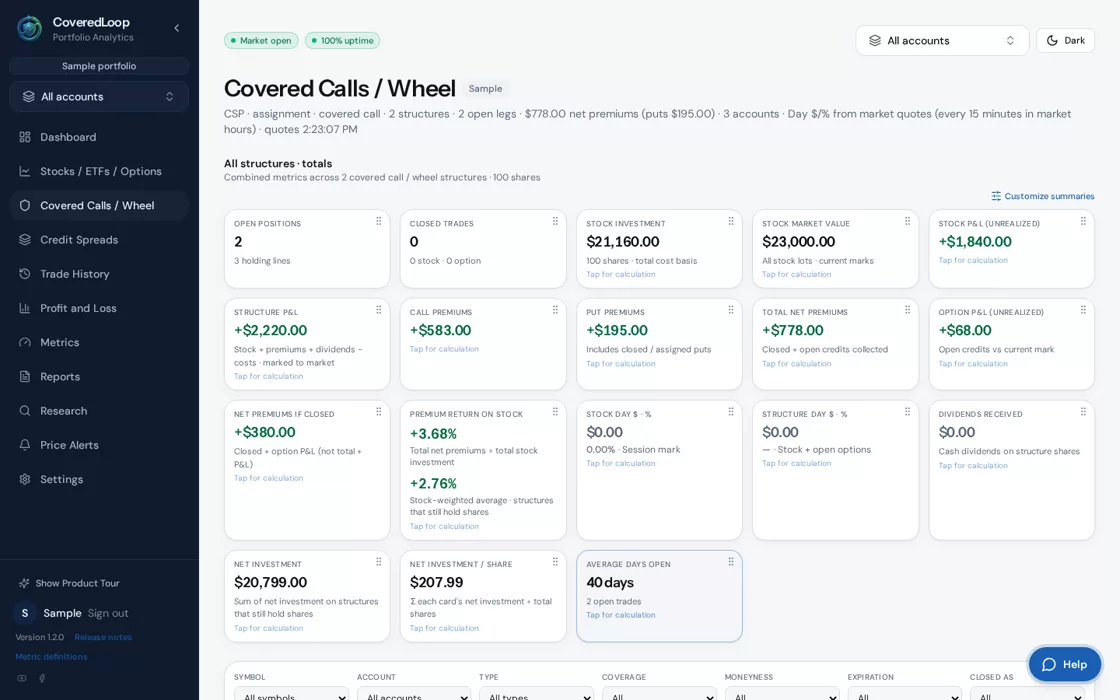Image resolution: width=1120 pixels, height=700 pixels.
Task: Click the Price Alerts bell icon
Action: (25, 445)
